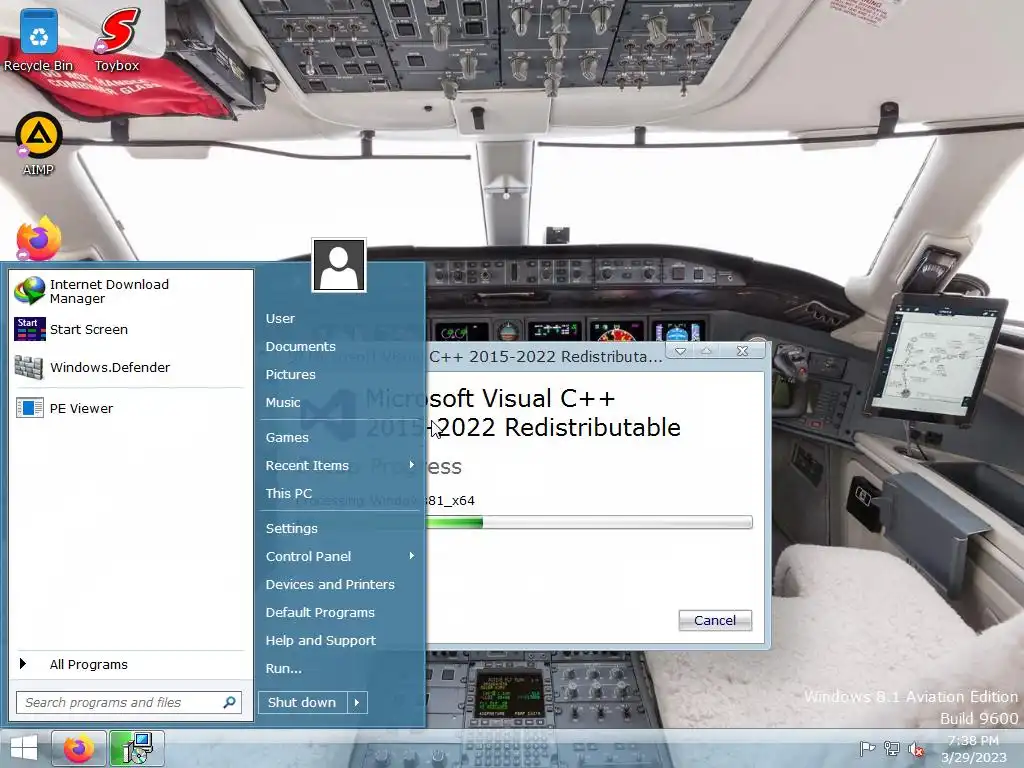Screen dimensions: 1024x768
Task: Open Devices and Printers
Action: coord(330,584)
